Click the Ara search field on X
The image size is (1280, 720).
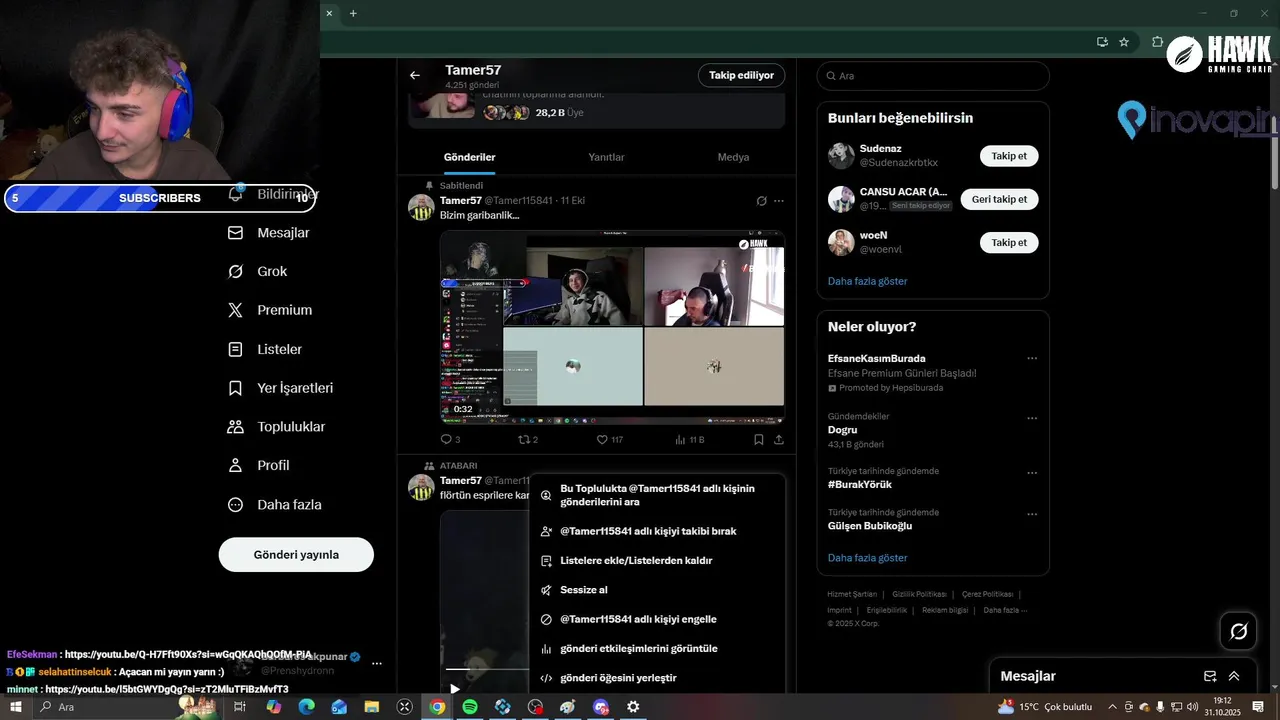click(933, 76)
